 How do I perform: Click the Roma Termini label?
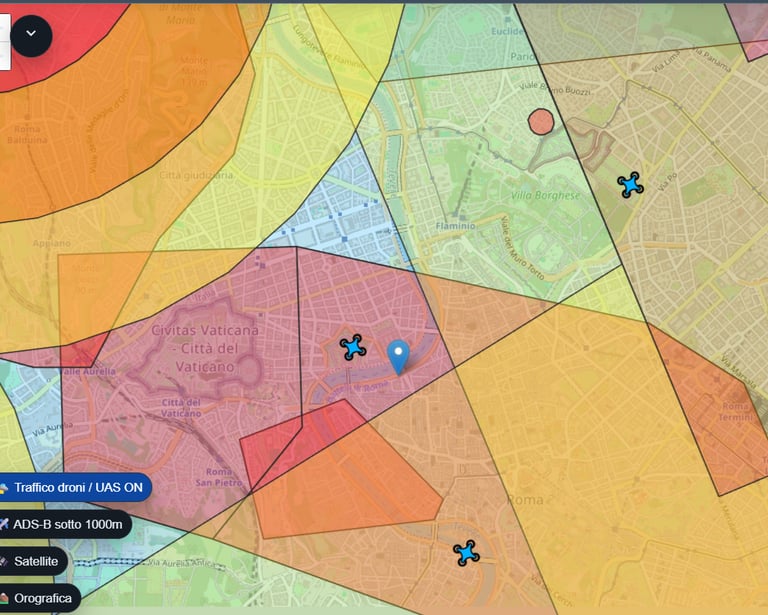point(736,411)
